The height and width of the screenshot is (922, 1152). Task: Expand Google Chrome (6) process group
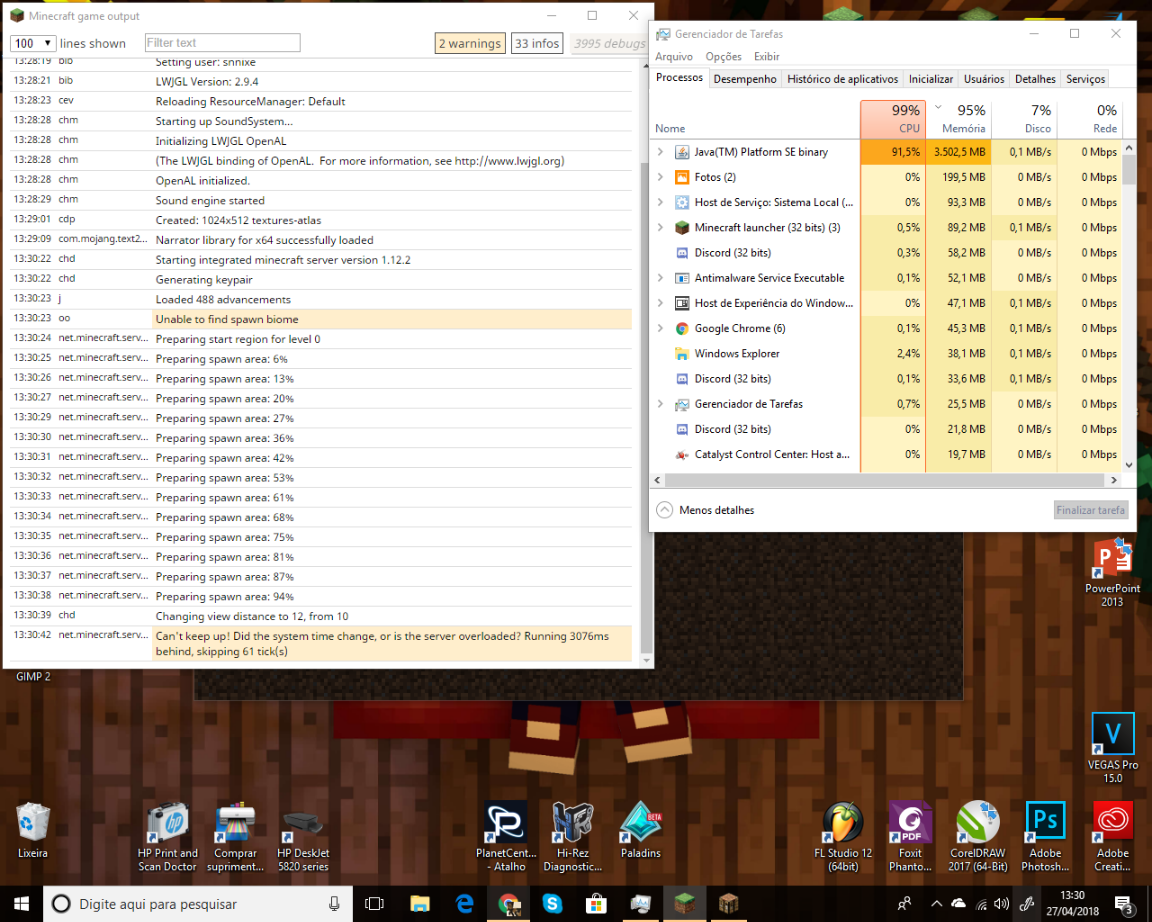coord(660,328)
